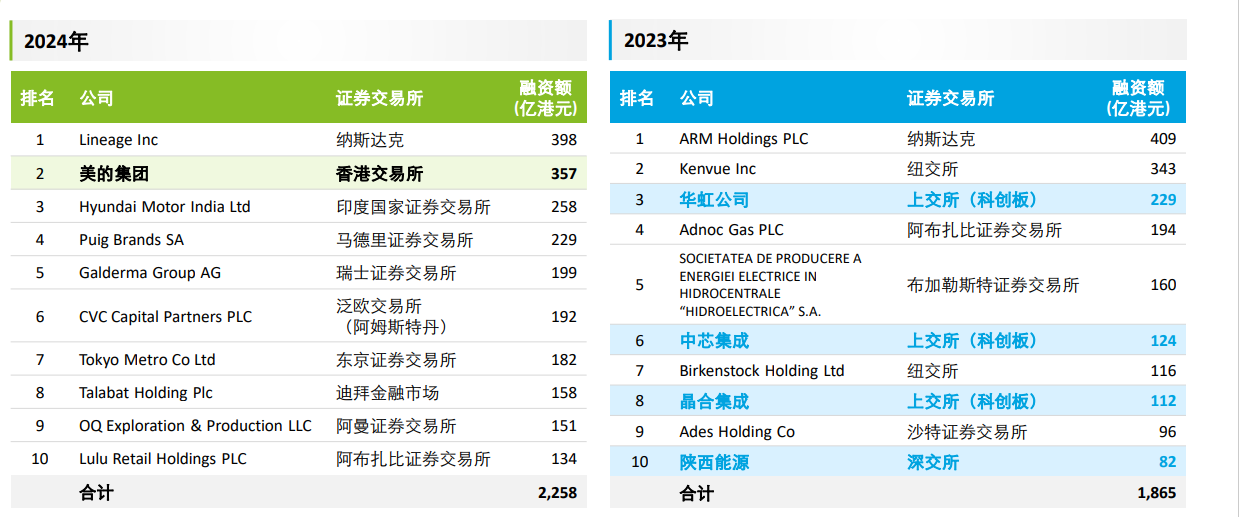Click CVC Capital Partners PLC

coord(165,317)
